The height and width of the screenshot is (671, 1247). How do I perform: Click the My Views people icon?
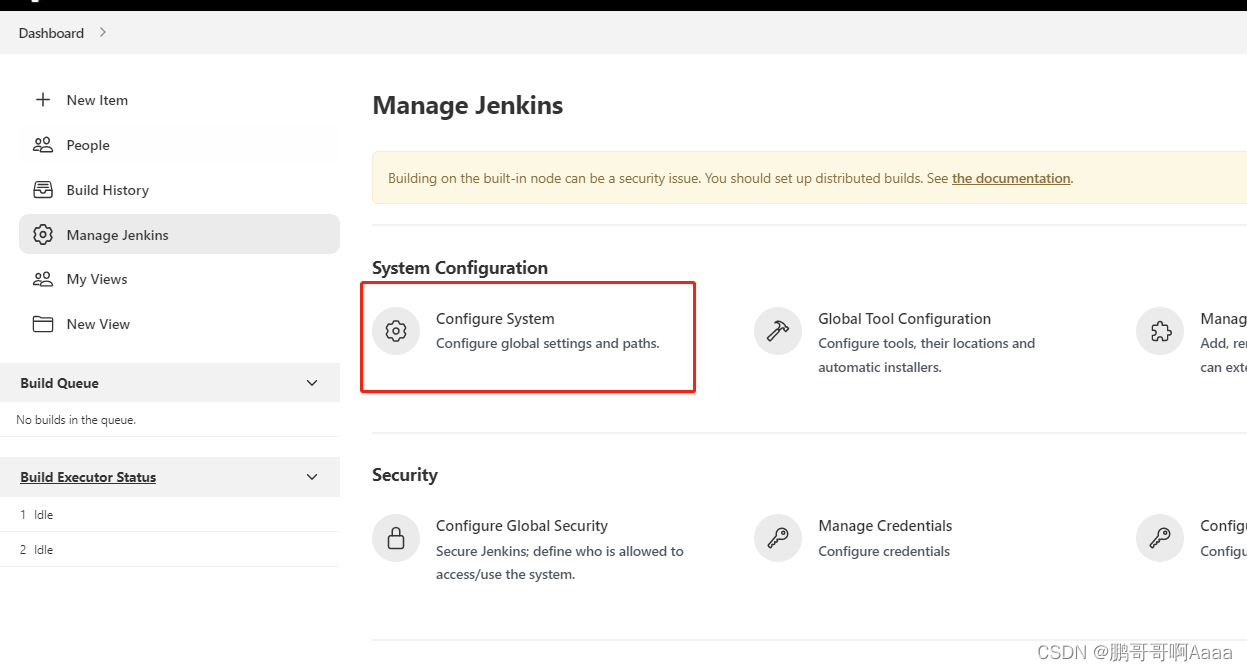pyautogui.click(x=43, y=279)
